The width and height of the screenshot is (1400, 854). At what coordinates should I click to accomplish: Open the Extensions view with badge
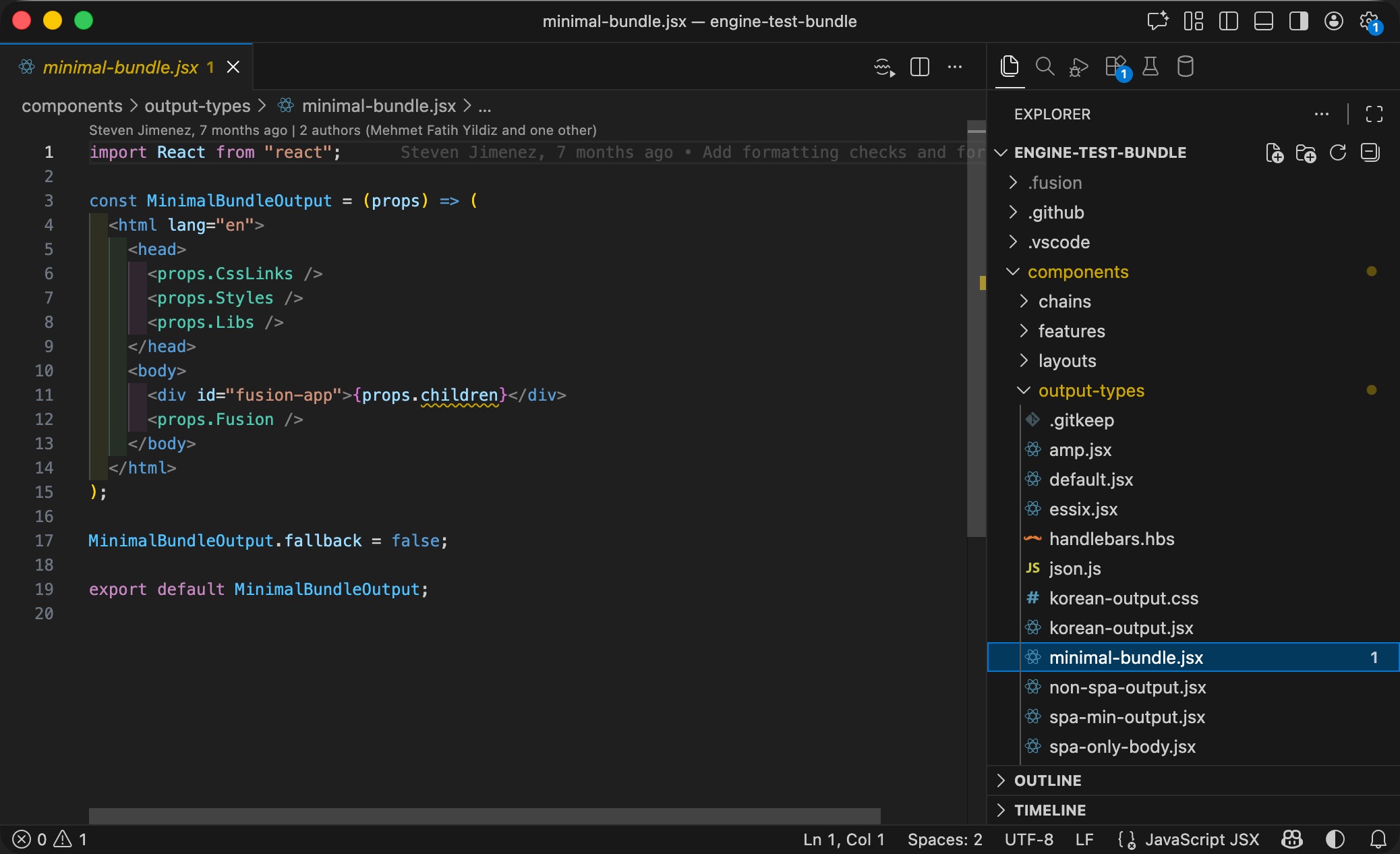pos(1116,67)
